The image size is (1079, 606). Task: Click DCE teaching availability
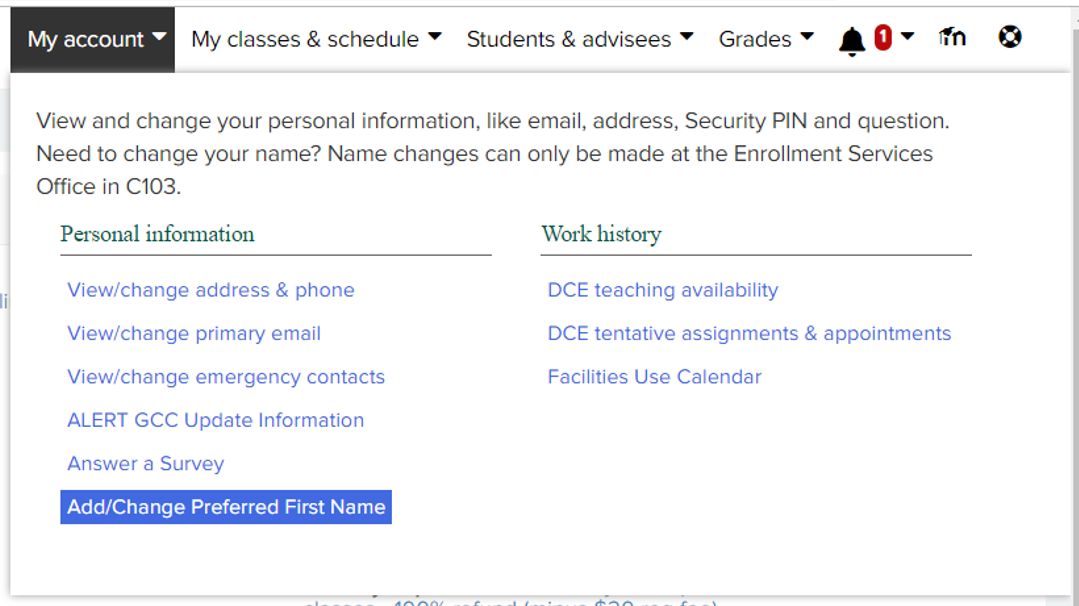point(662,289)
